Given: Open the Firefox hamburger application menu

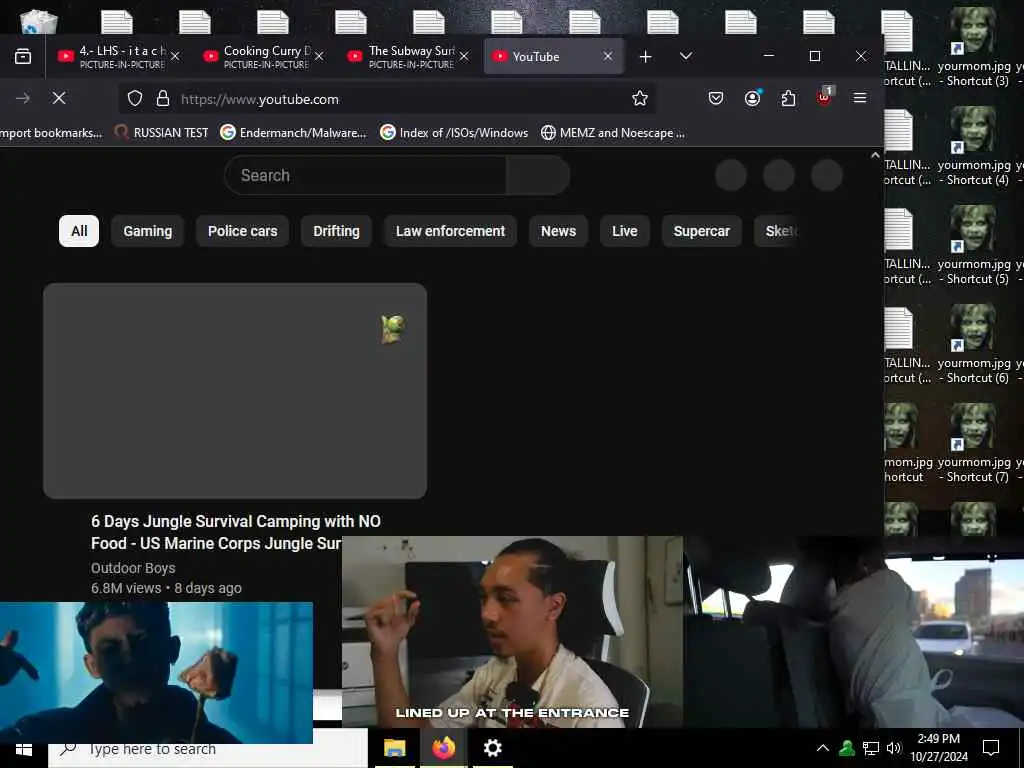Looking at the screenshot, I should pyautogui.click(x=860, y=98).
